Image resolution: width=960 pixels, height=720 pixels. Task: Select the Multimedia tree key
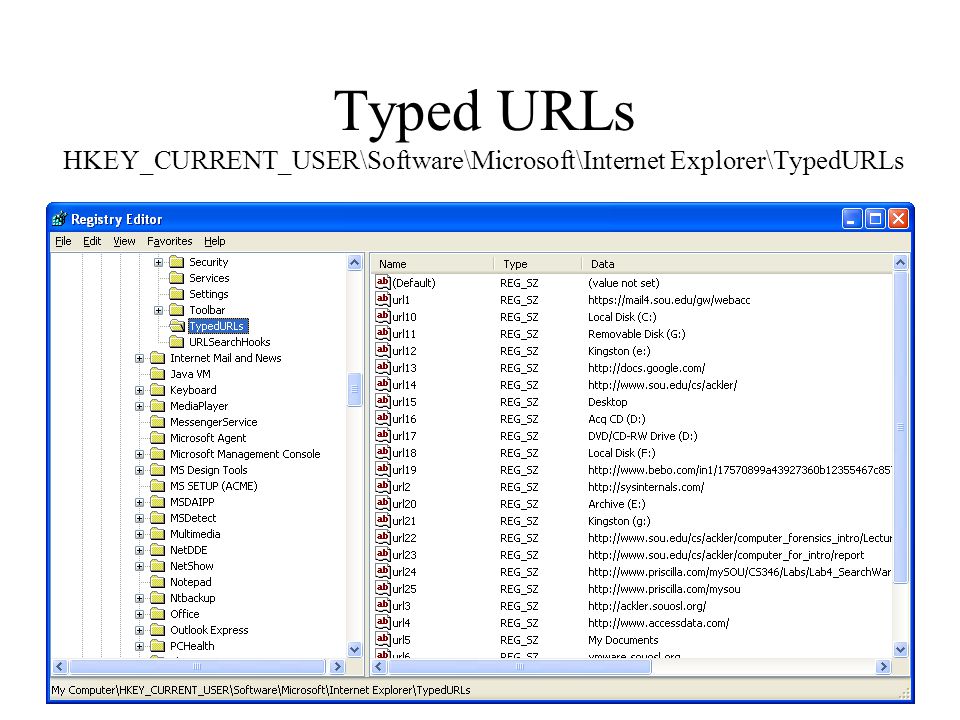pos(195,534)
